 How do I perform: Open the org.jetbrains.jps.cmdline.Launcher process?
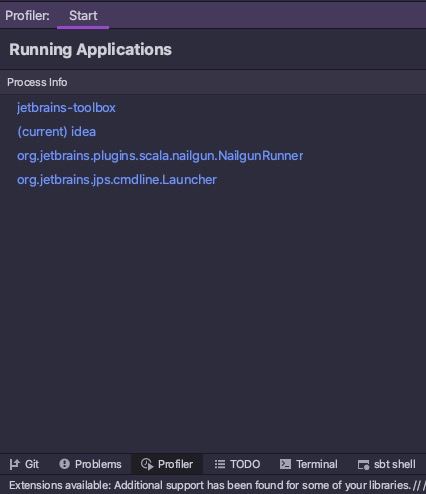[x=117, y=180]
